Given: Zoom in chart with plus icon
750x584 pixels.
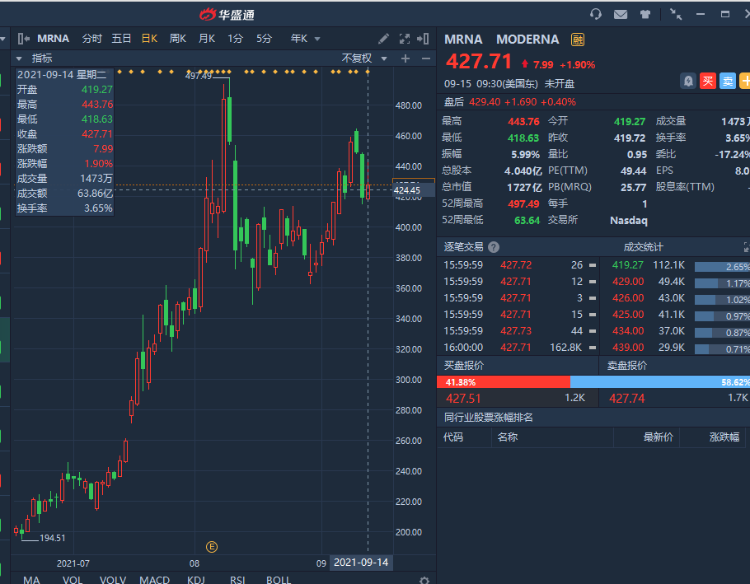Looking at the screenshot, I should point(406,58).
